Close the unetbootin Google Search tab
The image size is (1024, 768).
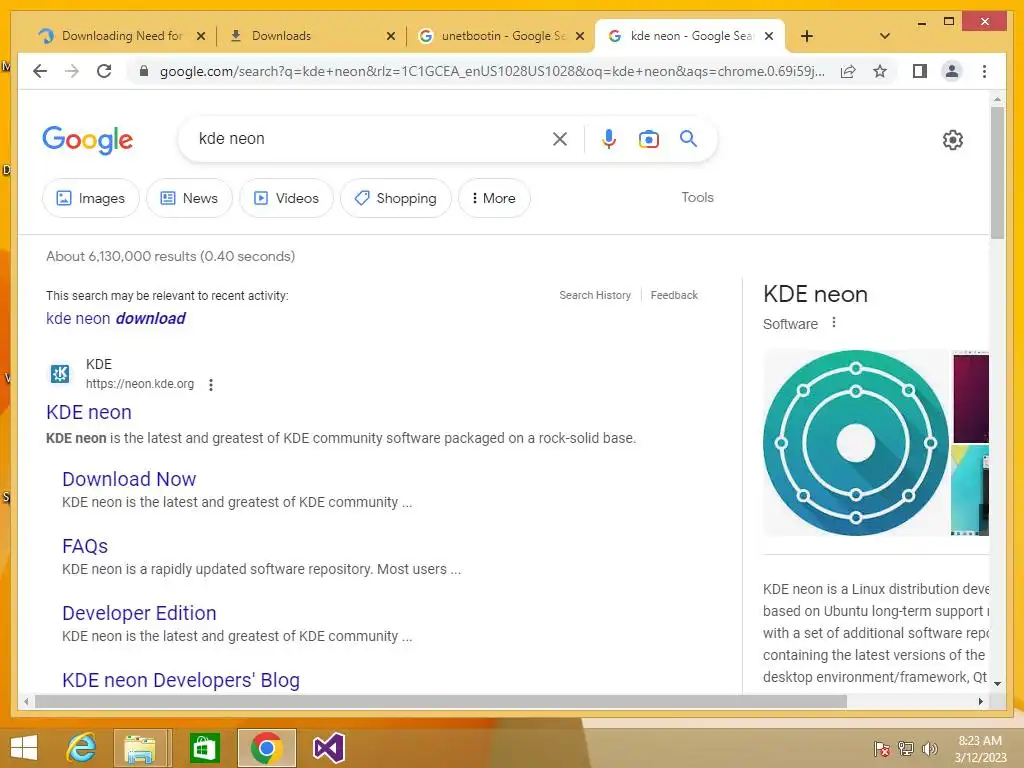[579, 36]
